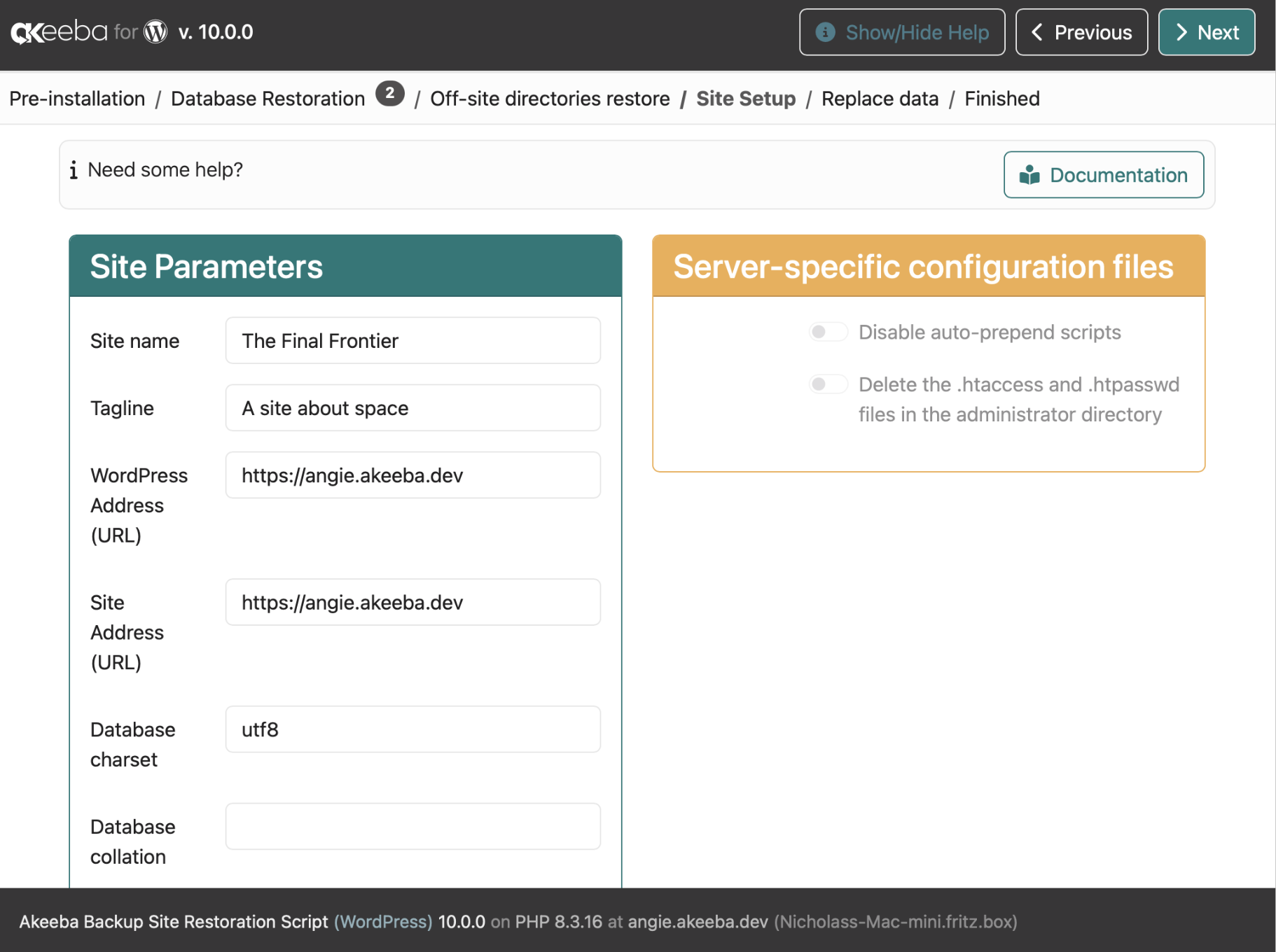Go back with the Previous button
The width and height of the screenshot is (1276, 952).
[x=1081, y=32]
